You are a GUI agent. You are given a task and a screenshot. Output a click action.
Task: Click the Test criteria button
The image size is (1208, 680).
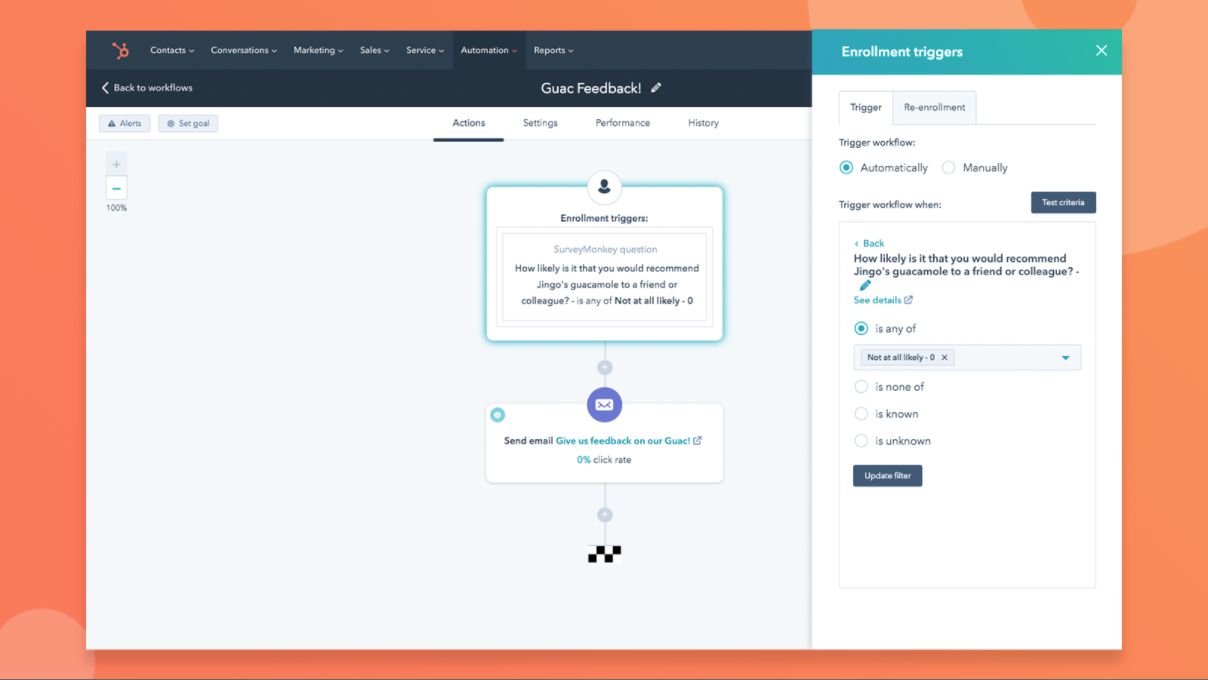coord(1063,203)
